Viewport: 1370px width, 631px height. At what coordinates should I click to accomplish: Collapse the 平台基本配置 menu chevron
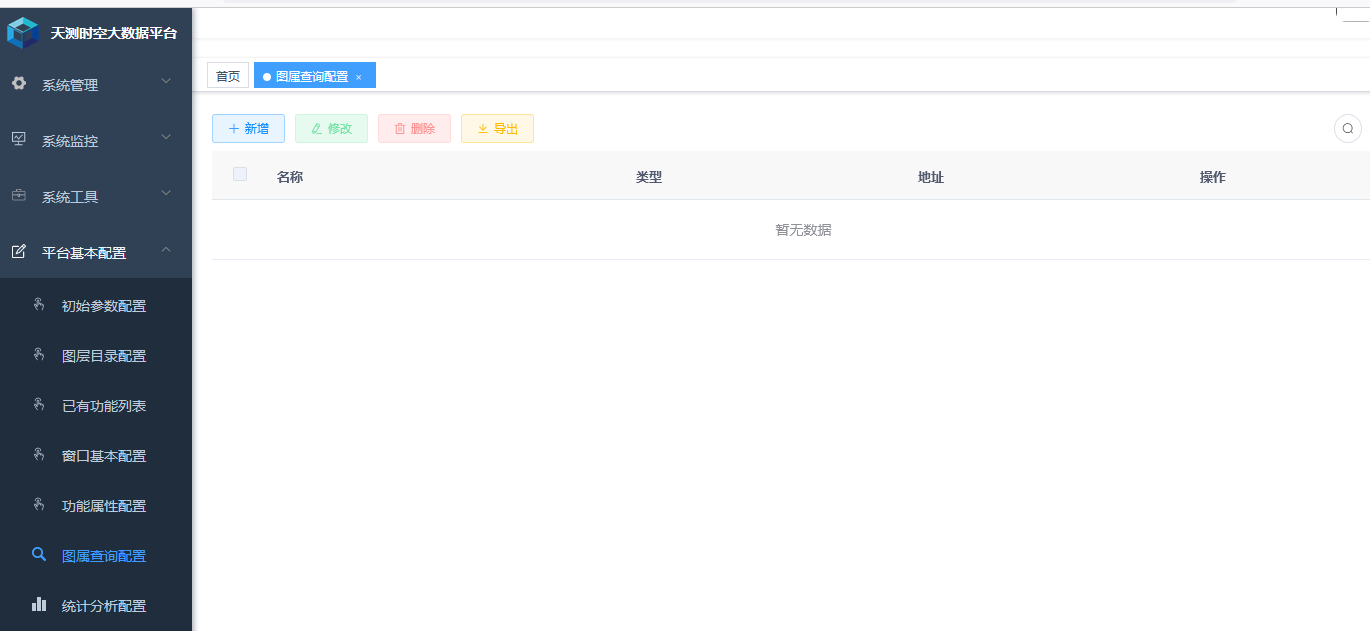166,250
